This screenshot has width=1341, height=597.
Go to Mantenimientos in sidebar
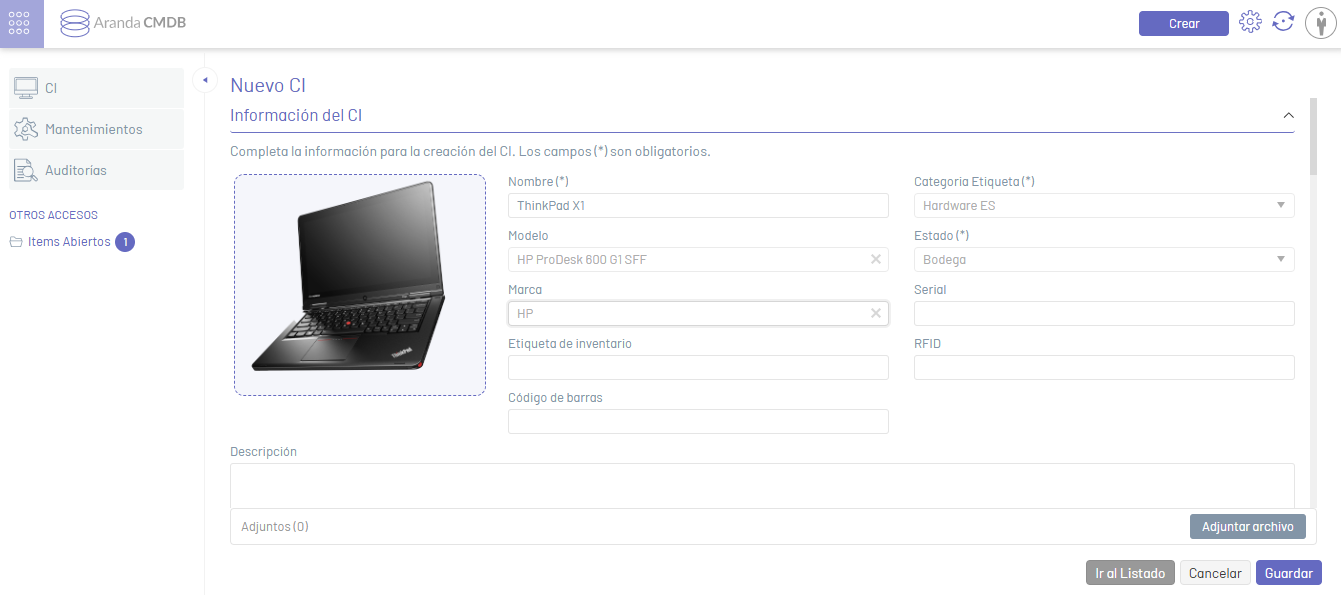pyautogui.click(x=96, y=129)
